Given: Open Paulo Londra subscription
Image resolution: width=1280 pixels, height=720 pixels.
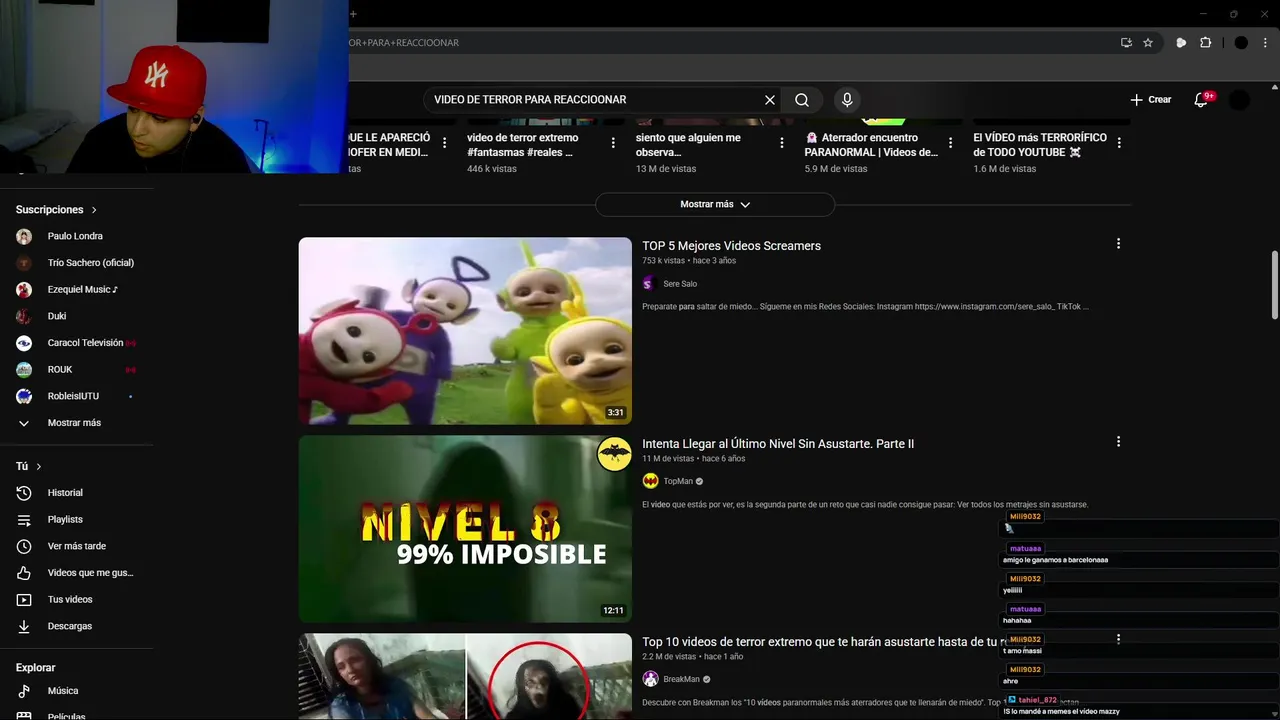Looking at the screenshot, I should [76, 236].
